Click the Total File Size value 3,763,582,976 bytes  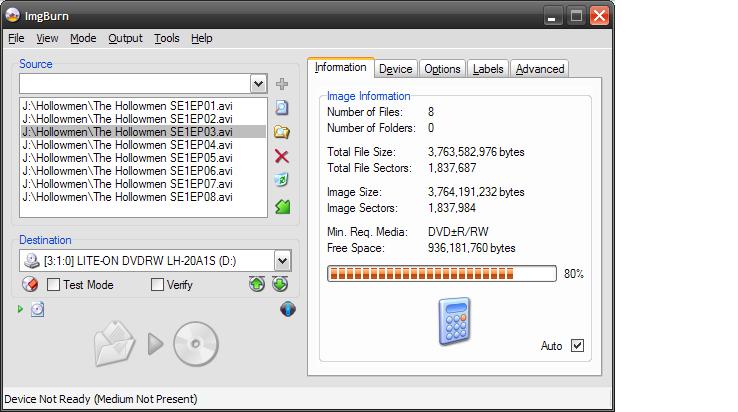tap(476, 152)
